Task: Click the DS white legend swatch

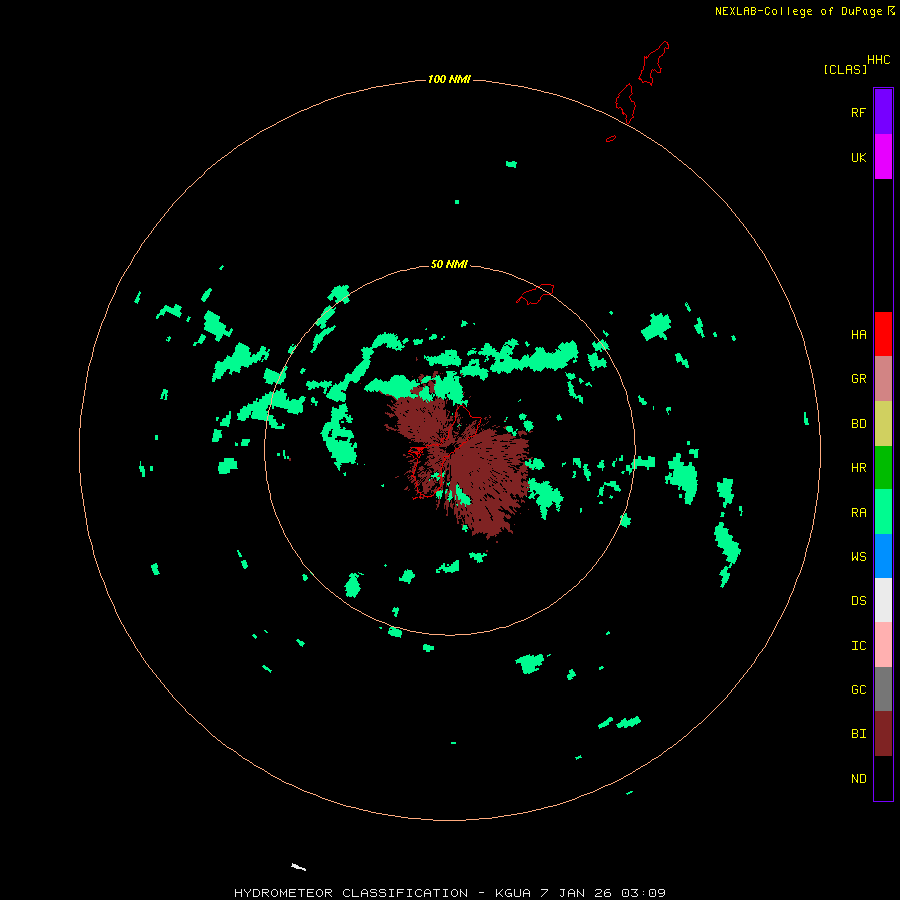Action: (883, 600)
